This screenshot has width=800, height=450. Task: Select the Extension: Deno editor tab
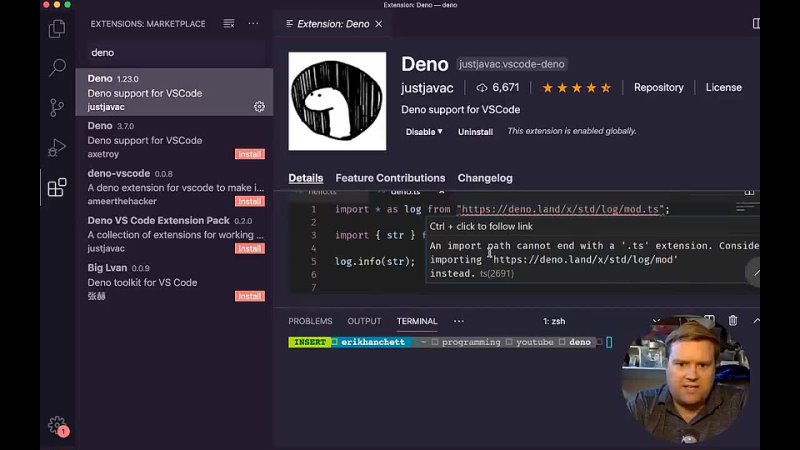point(333,24)
